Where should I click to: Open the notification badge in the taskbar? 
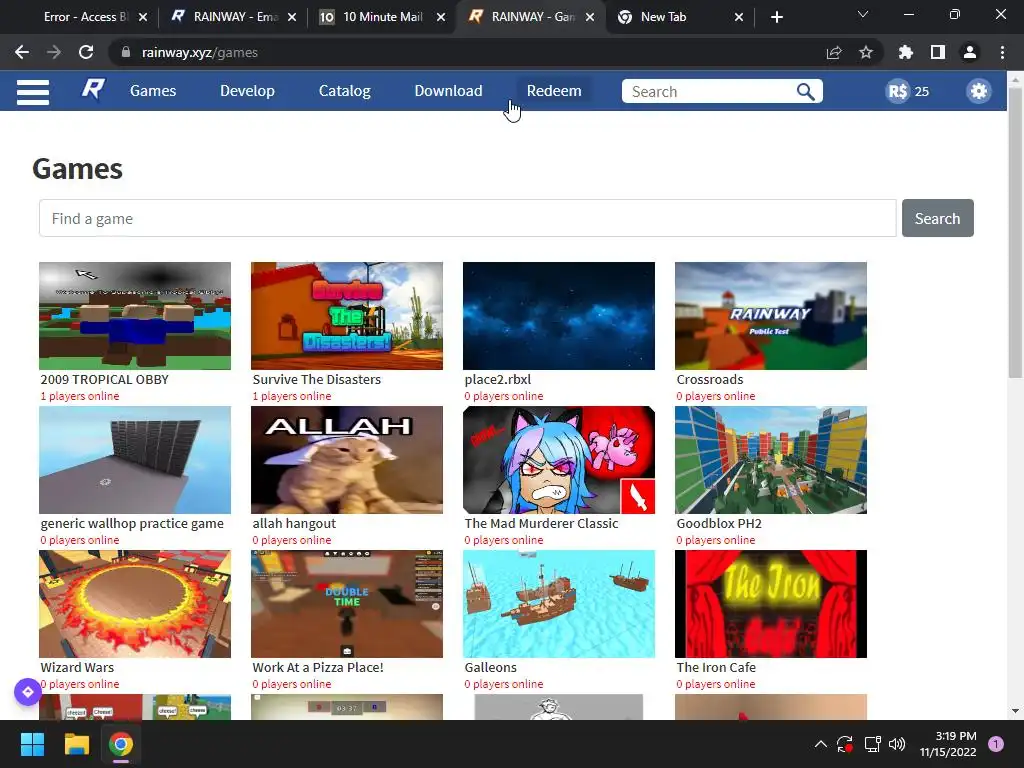tap(996, 744)
